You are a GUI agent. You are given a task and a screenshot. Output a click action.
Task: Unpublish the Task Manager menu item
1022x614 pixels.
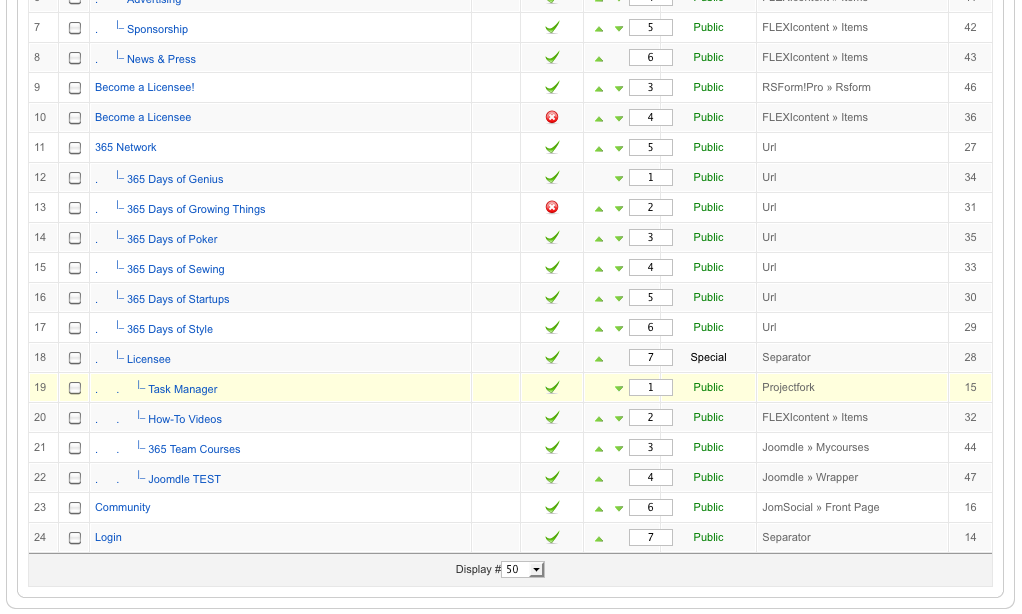pos(551,387)
